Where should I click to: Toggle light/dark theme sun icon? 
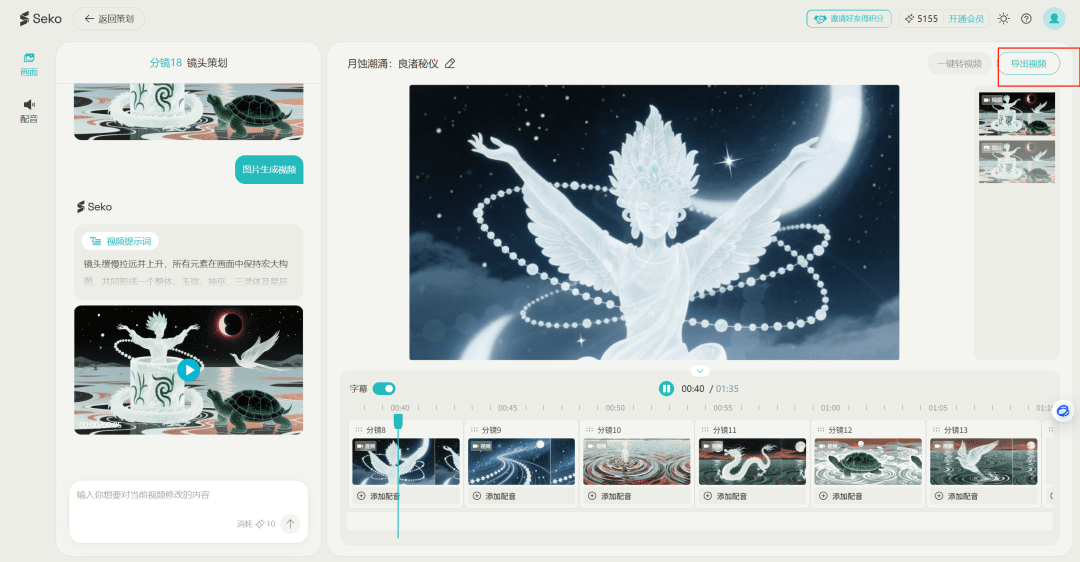(1004, 19)
